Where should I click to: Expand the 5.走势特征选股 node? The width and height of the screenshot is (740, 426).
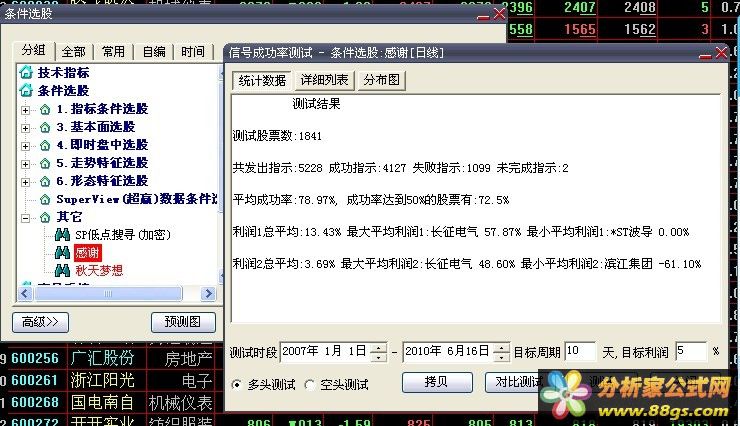click(25, 164)
